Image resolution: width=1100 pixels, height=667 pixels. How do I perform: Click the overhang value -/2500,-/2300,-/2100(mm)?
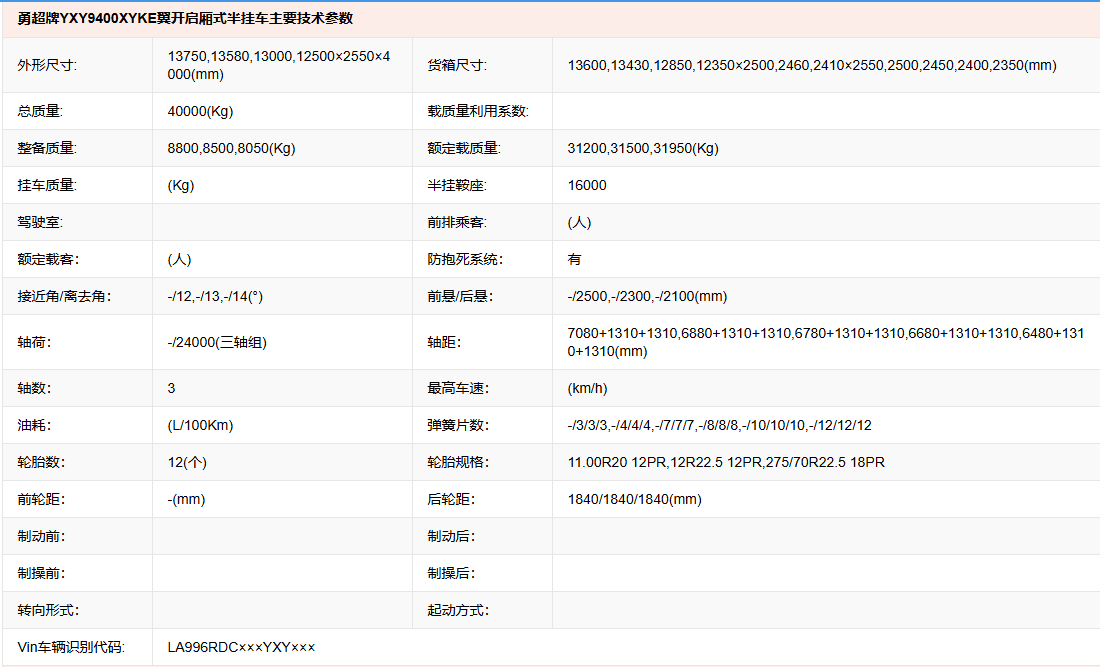[x=648, y=297]
